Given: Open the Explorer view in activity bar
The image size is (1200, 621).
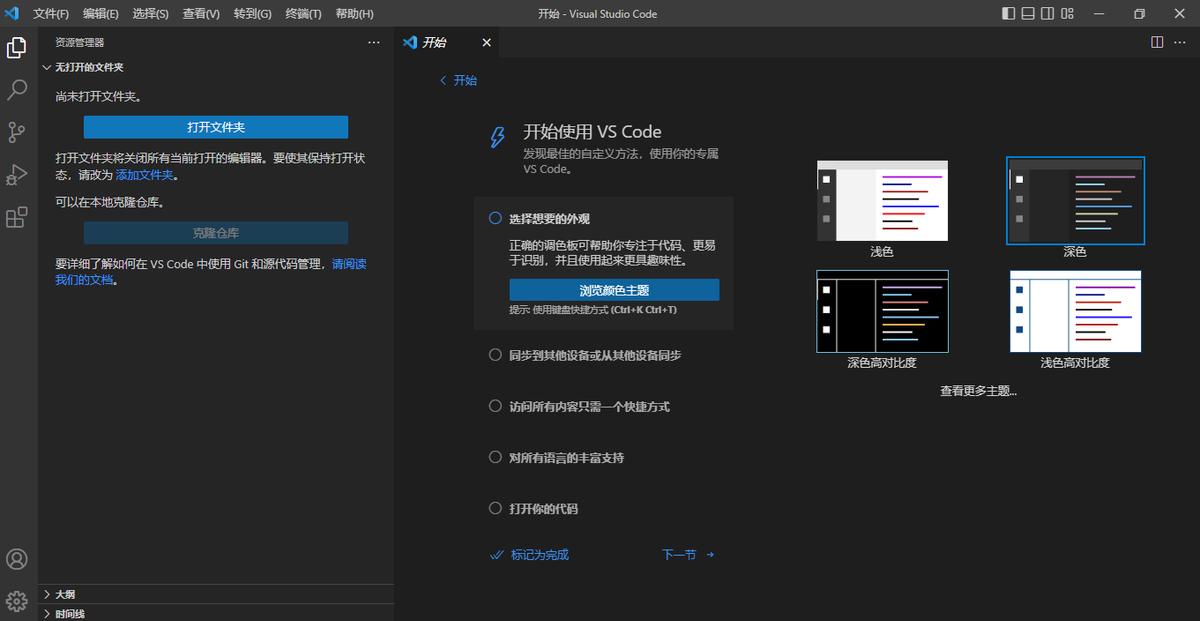Looking at the screenshot, I should tap(17, 47).
